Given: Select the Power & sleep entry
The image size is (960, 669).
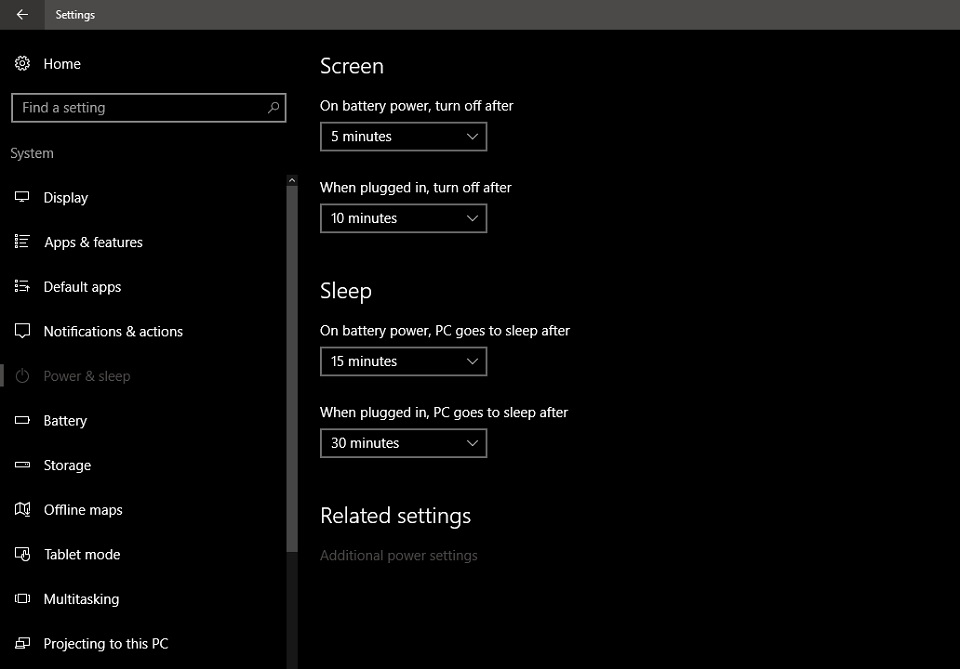Looking at the screenshot, I should tap(86, 376).
